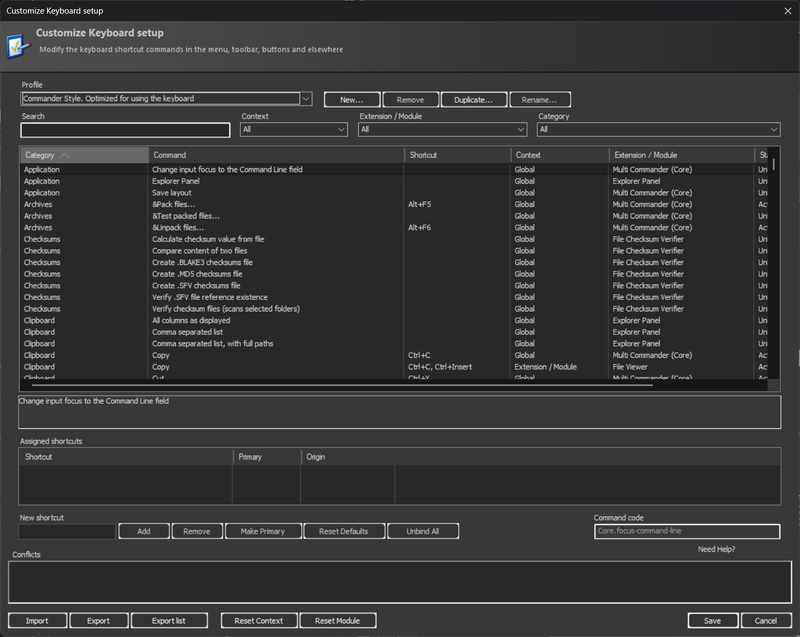Select 'Compare content of two files' row
Image resolution: width=800 pixels, height=637 pixels.
(x=394, y=251)
